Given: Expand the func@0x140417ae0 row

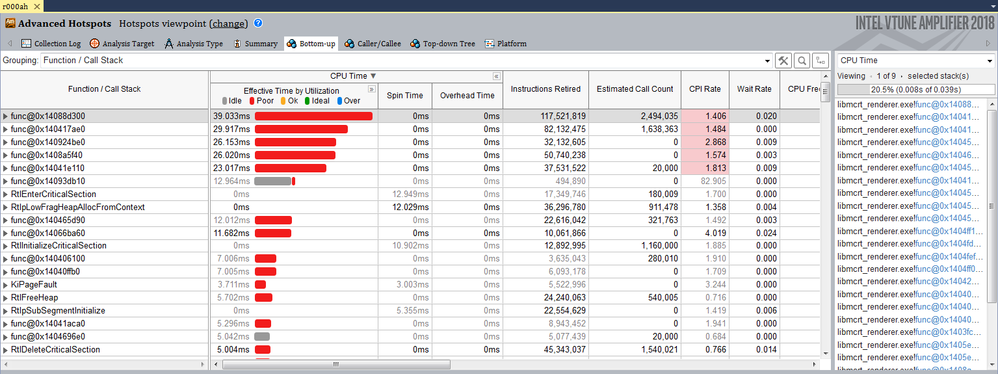Looking at the screenshot, I should 6,129.
